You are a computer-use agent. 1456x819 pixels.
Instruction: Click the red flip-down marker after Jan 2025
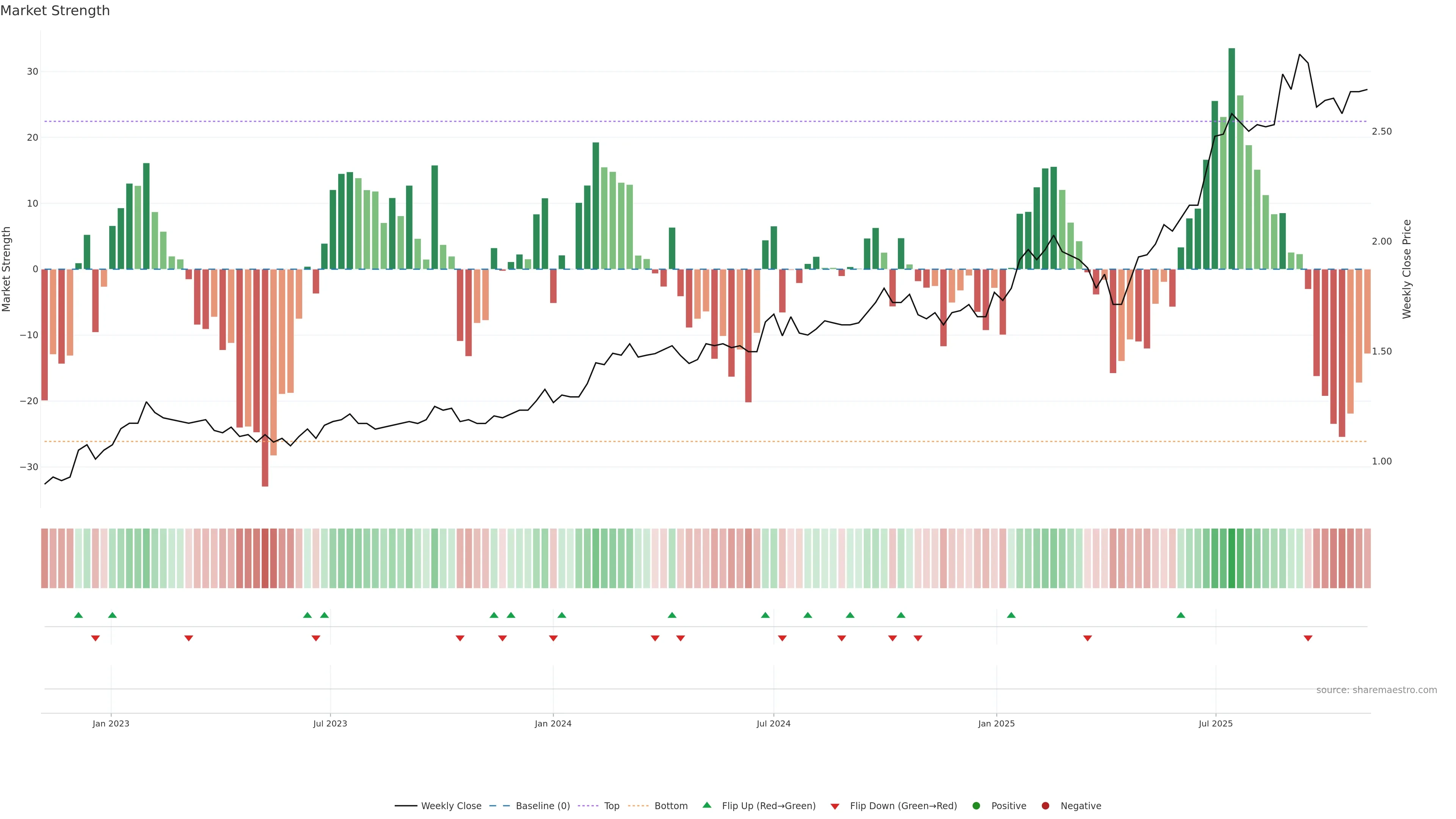[x=1087, y=638]
